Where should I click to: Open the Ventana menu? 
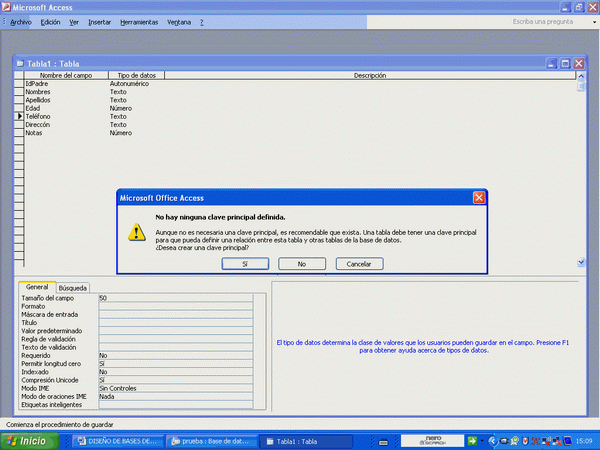179,22
